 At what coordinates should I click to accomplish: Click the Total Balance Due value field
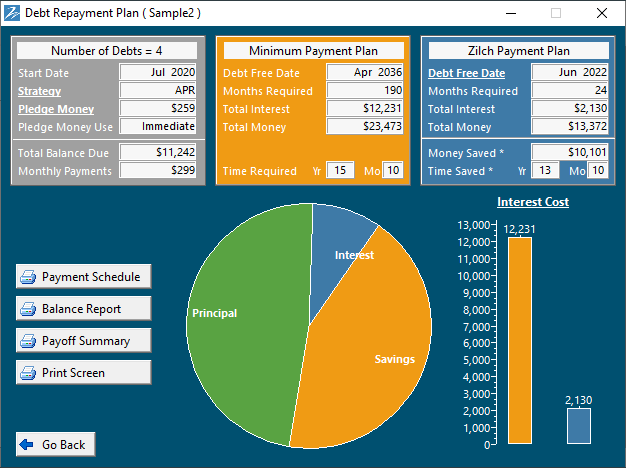click(x=158, y=153)
